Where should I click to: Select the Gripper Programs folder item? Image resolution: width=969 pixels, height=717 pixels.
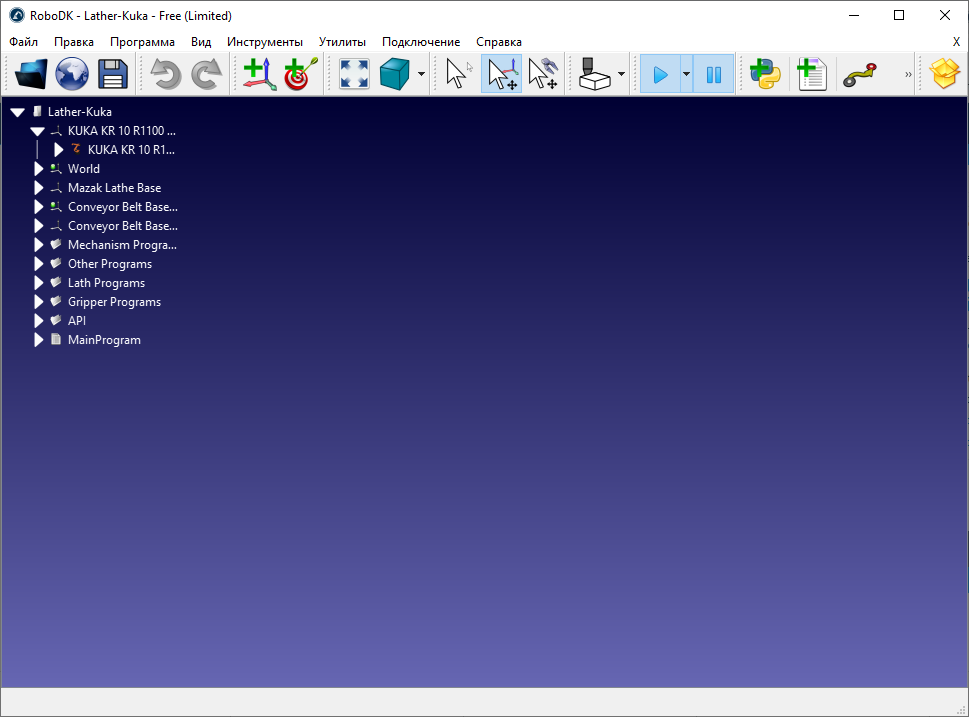[x=114, y=302]
